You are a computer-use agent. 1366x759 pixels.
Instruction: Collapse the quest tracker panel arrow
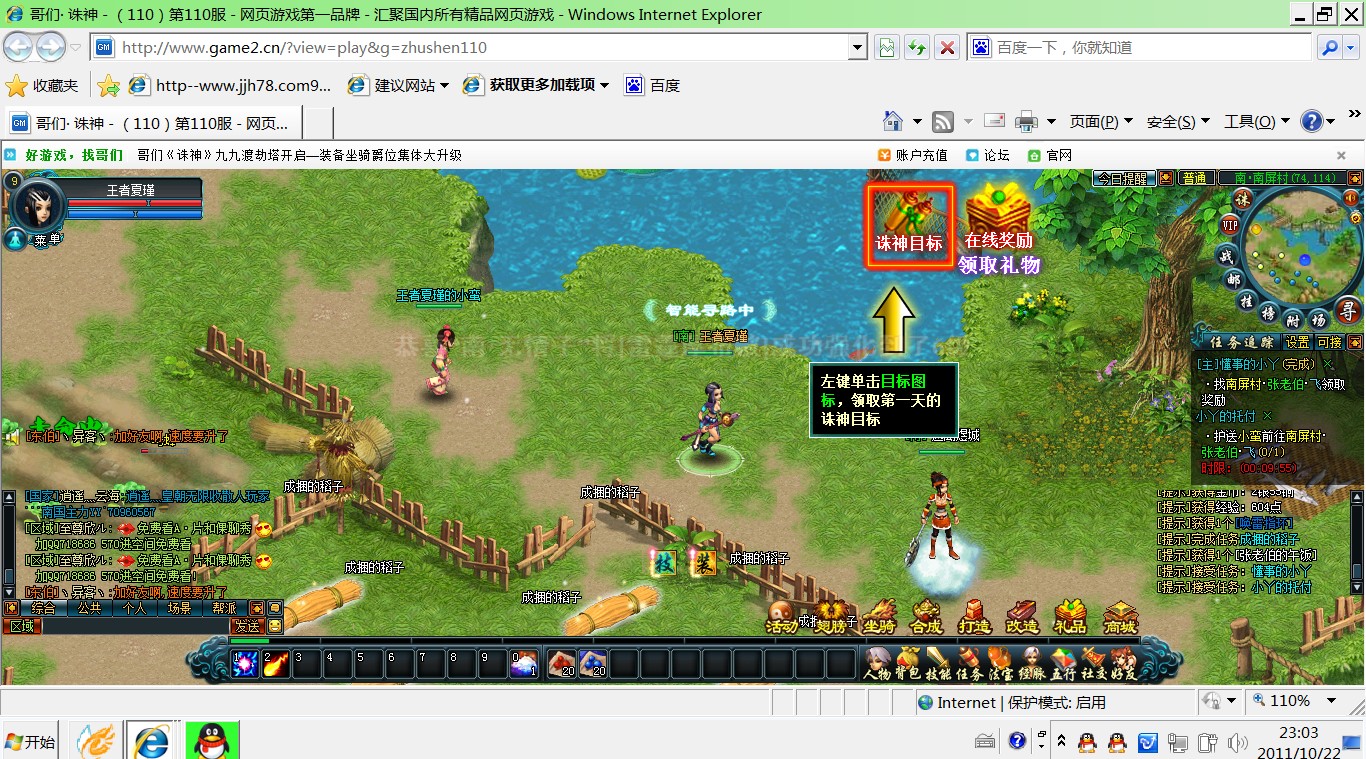point(1354,342)
